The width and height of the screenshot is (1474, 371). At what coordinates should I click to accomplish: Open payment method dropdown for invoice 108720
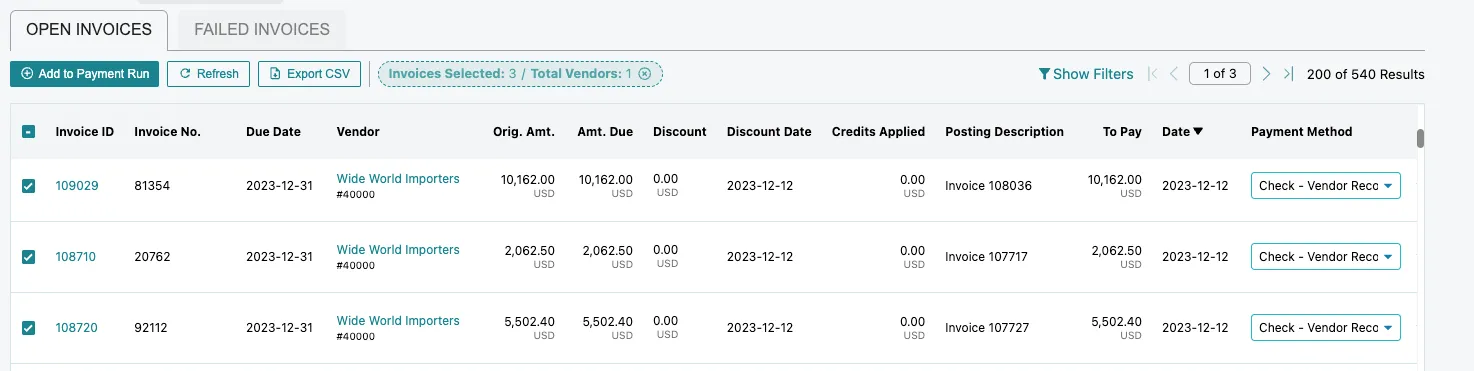click(x=1326, y=328)
